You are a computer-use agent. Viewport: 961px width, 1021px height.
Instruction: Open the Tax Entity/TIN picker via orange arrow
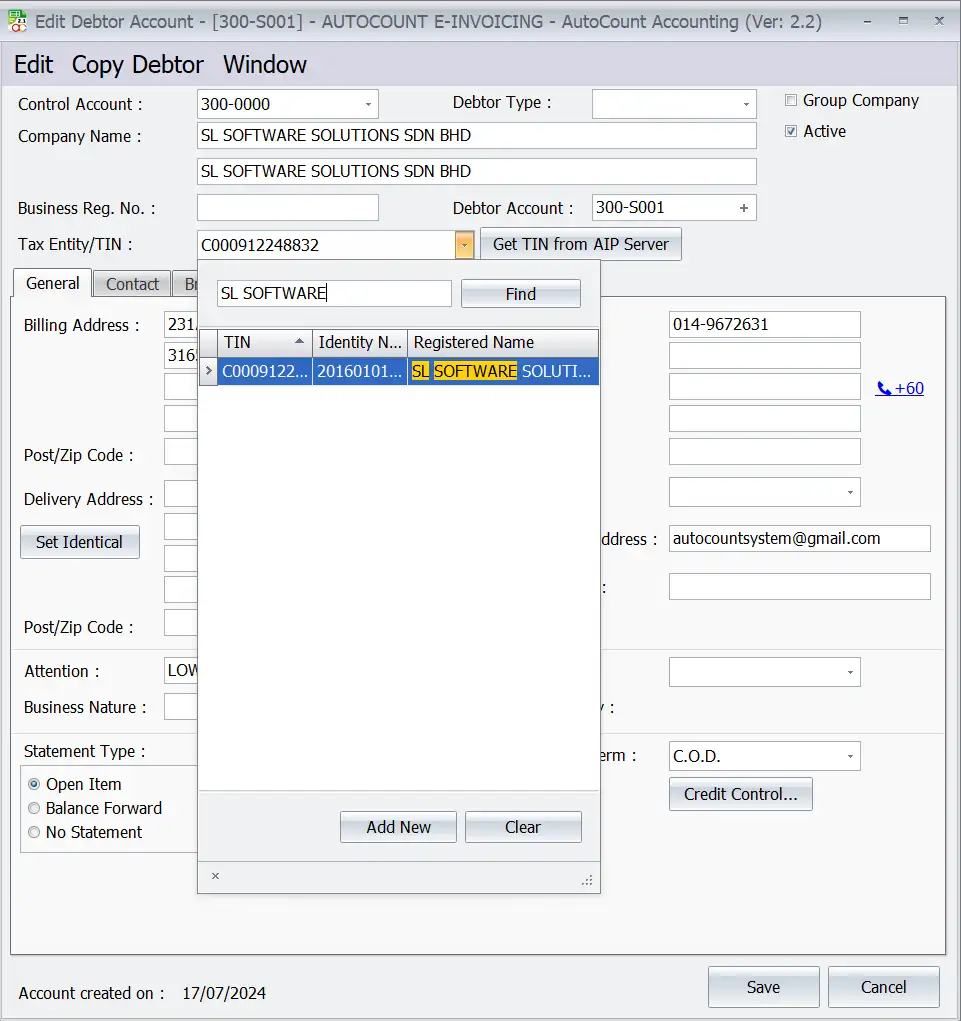point(463,244)
